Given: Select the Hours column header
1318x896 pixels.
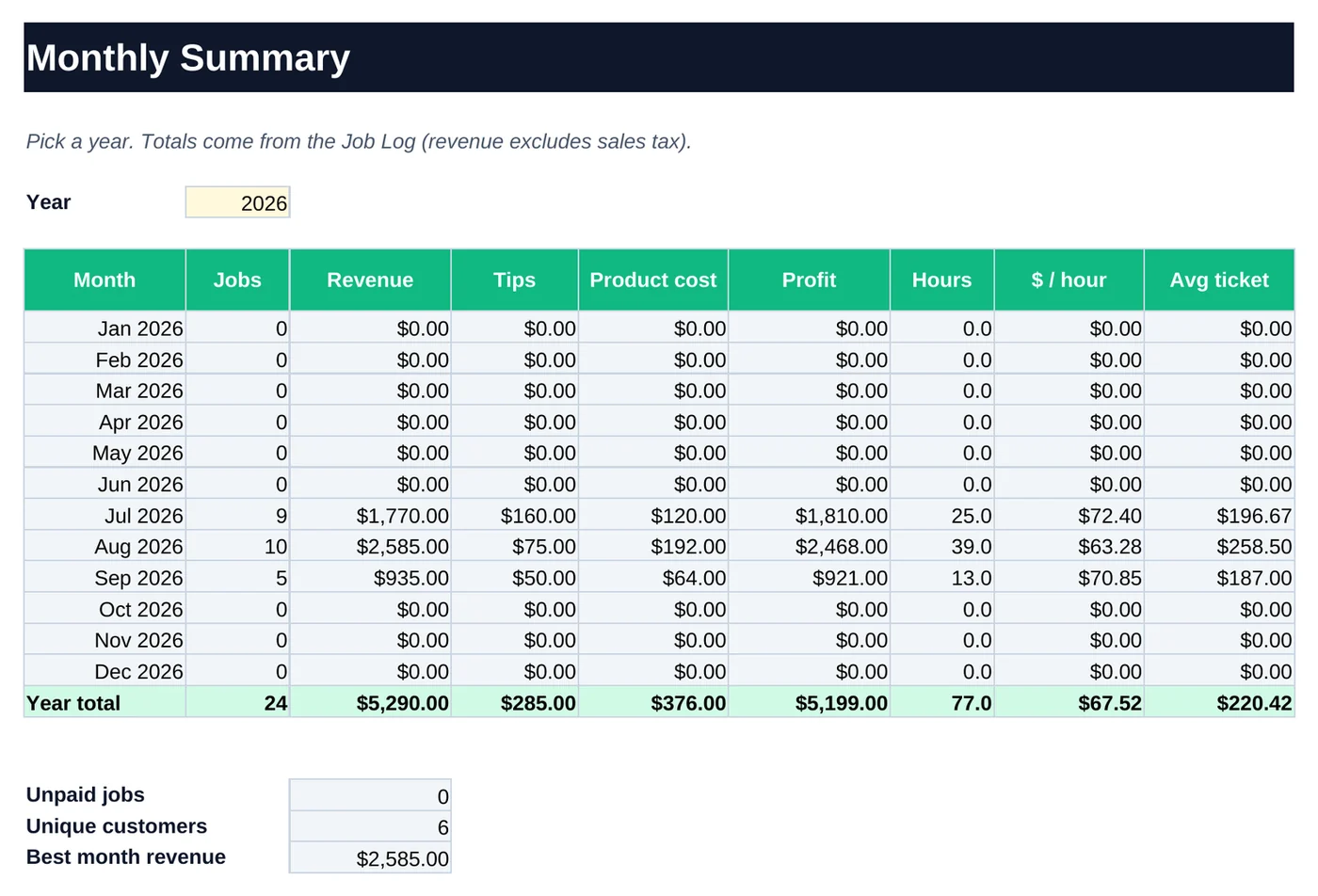Looking at the screenshot, I should coord(941,280).
